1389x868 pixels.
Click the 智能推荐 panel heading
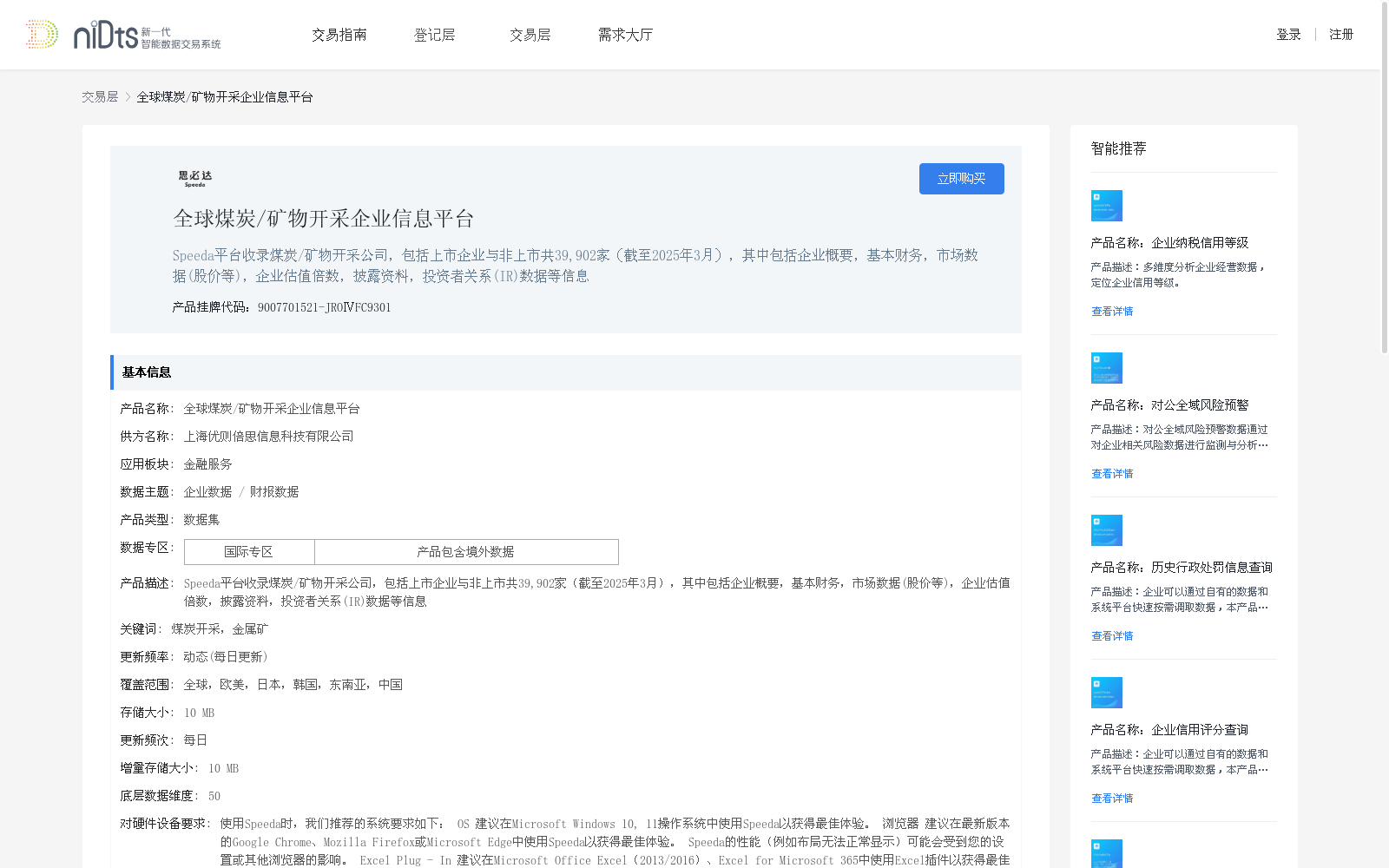click(1119, 149)
